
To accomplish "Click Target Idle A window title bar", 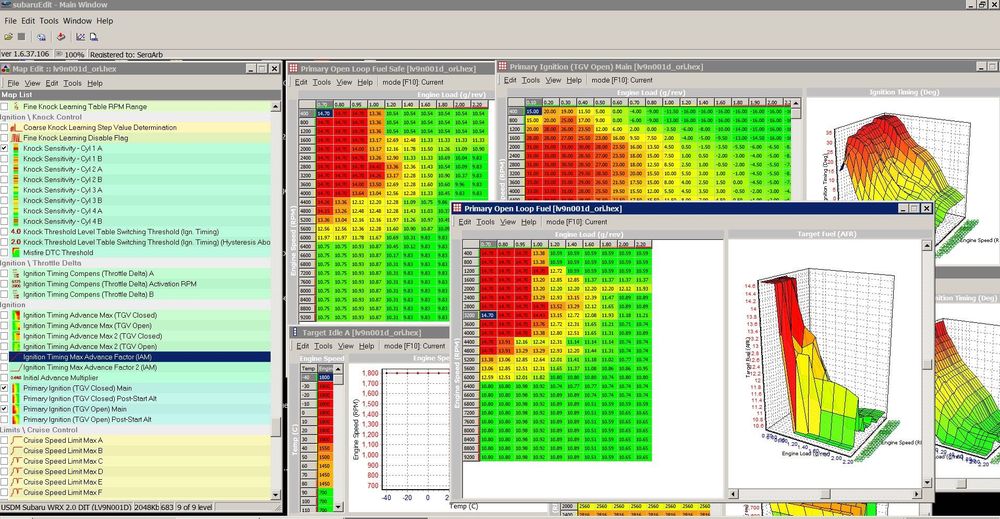I will tap(370, 332).
